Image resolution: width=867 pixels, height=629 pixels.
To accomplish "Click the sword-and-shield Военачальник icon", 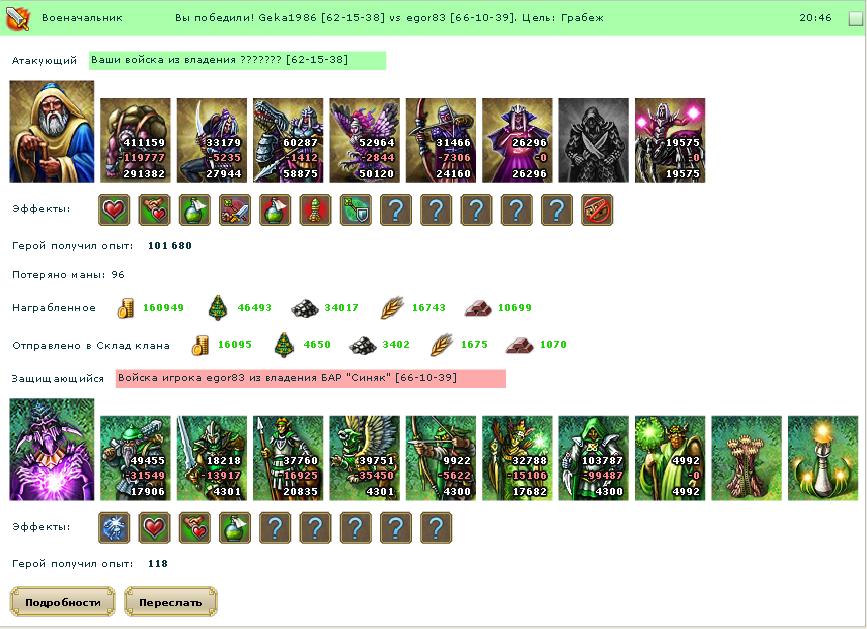I will [x=18, y=18].
